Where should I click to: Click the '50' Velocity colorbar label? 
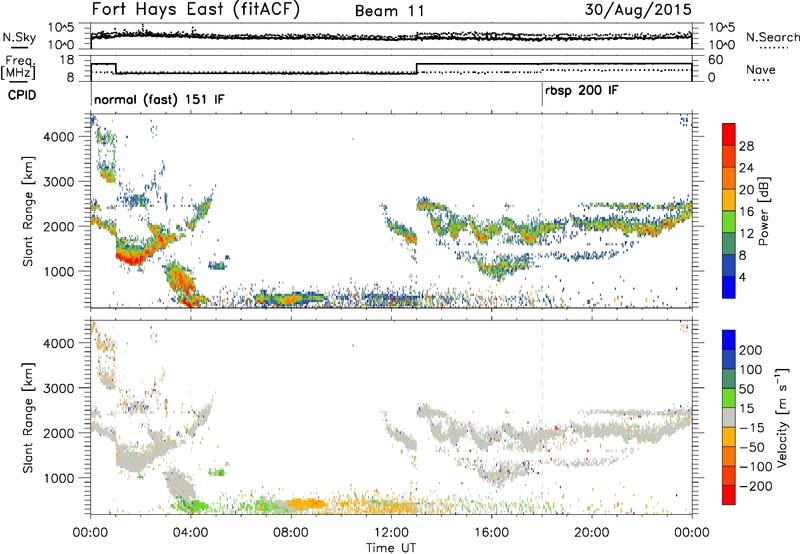[x=746, y=389]
